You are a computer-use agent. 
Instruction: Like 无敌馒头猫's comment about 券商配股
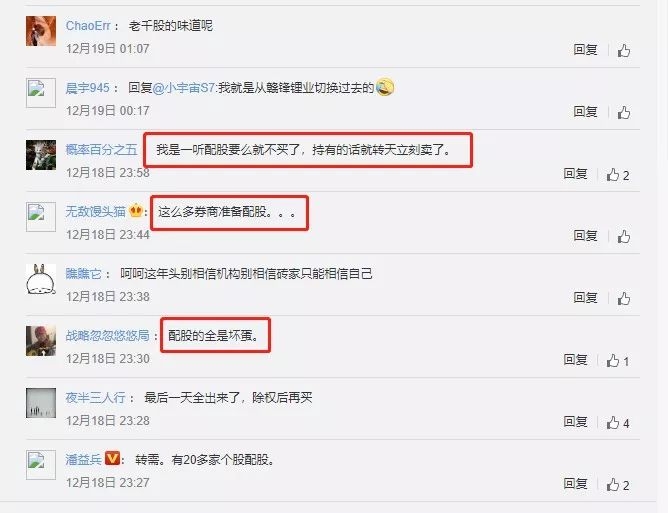[x=624, y=236]
